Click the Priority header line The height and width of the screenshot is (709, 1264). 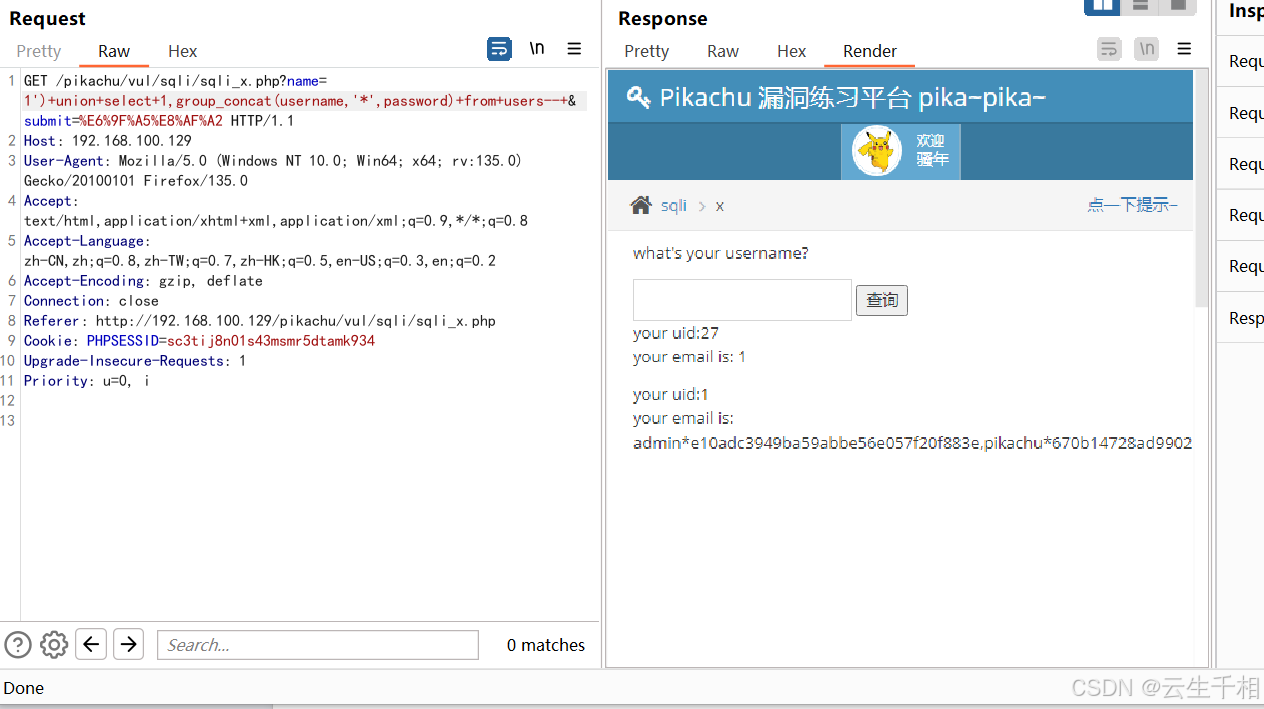coord(87,381)
